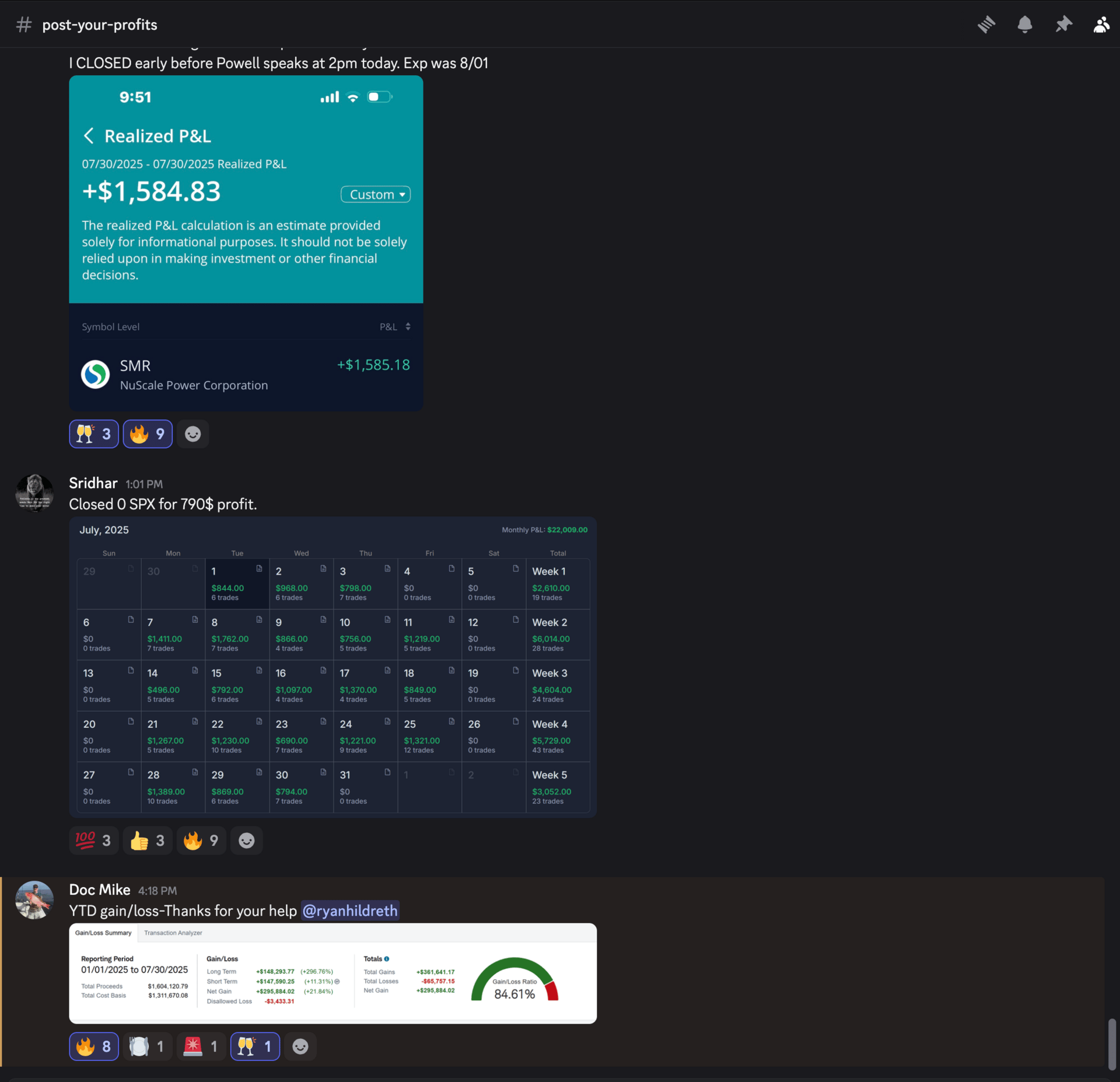1120x1082 pixels.
Task: Open Doc Mike's avatar picture
Action: [x=34, y=899]
